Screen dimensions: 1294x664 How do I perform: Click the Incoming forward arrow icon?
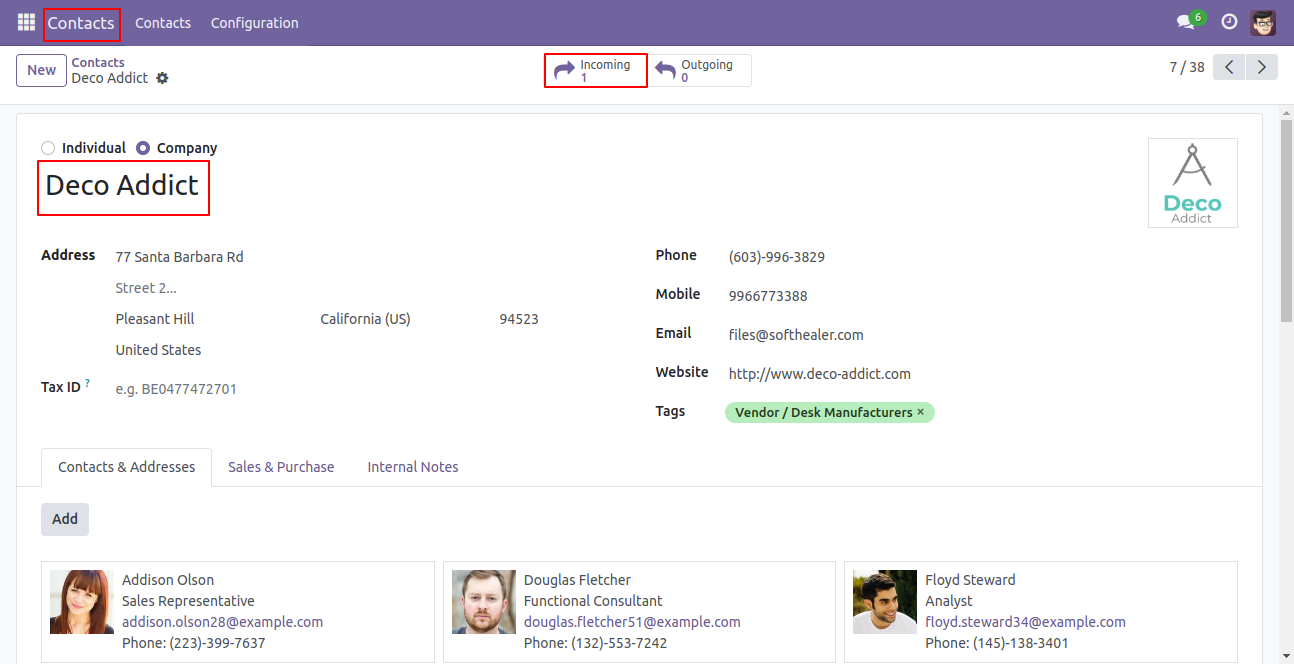565,71
